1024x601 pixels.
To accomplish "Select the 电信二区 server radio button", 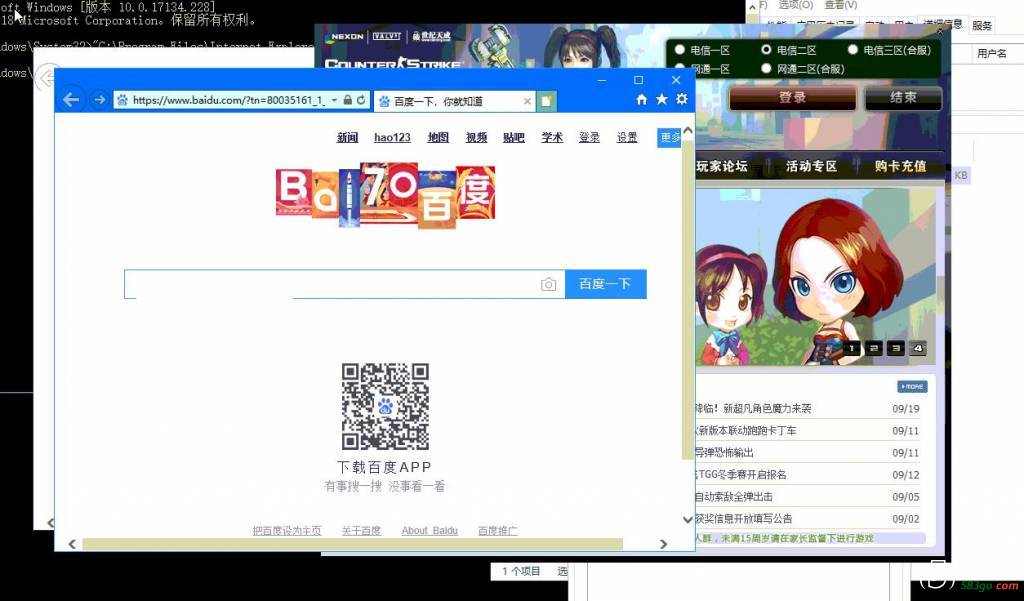I will coord(766,50).
